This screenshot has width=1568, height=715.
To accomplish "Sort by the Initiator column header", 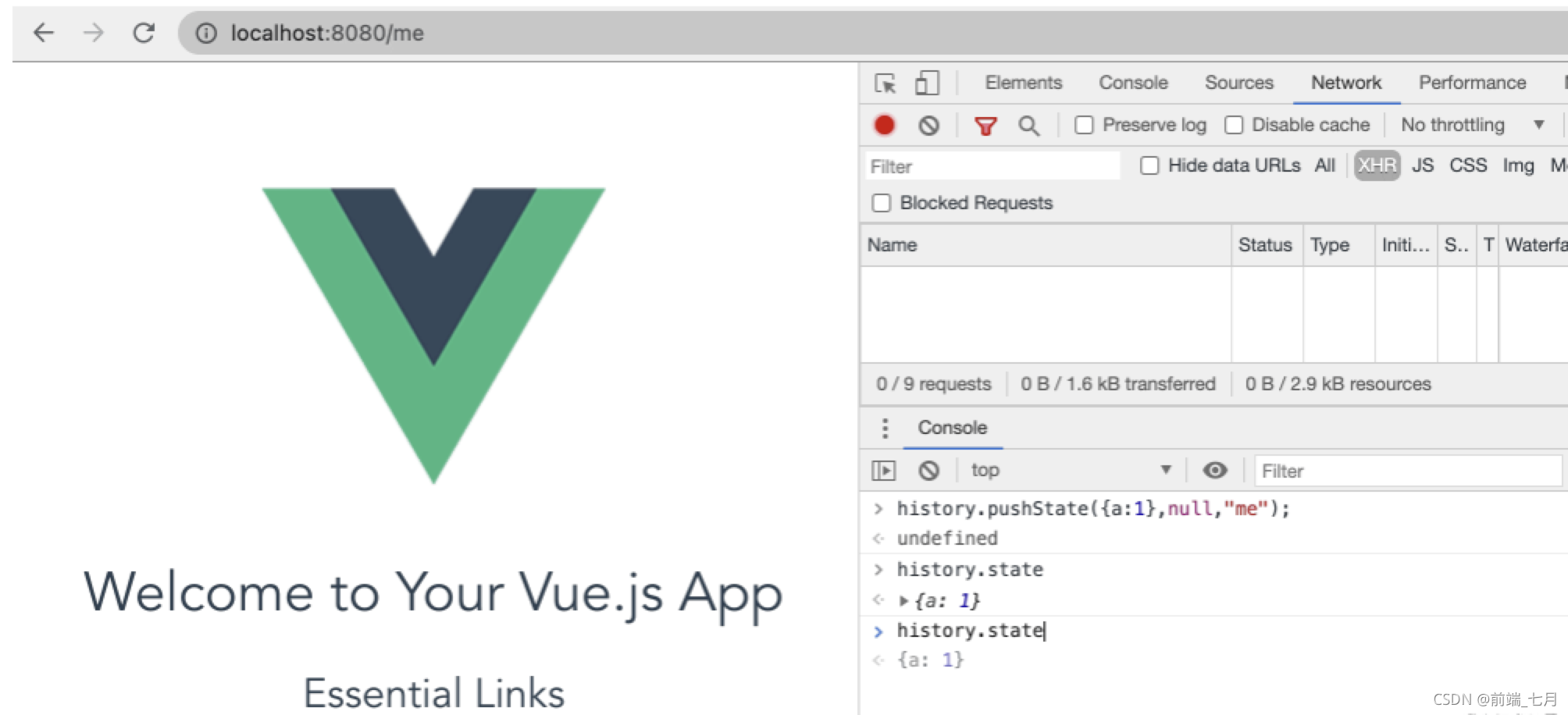I will pyautogui.click(x=1406, y=245).
